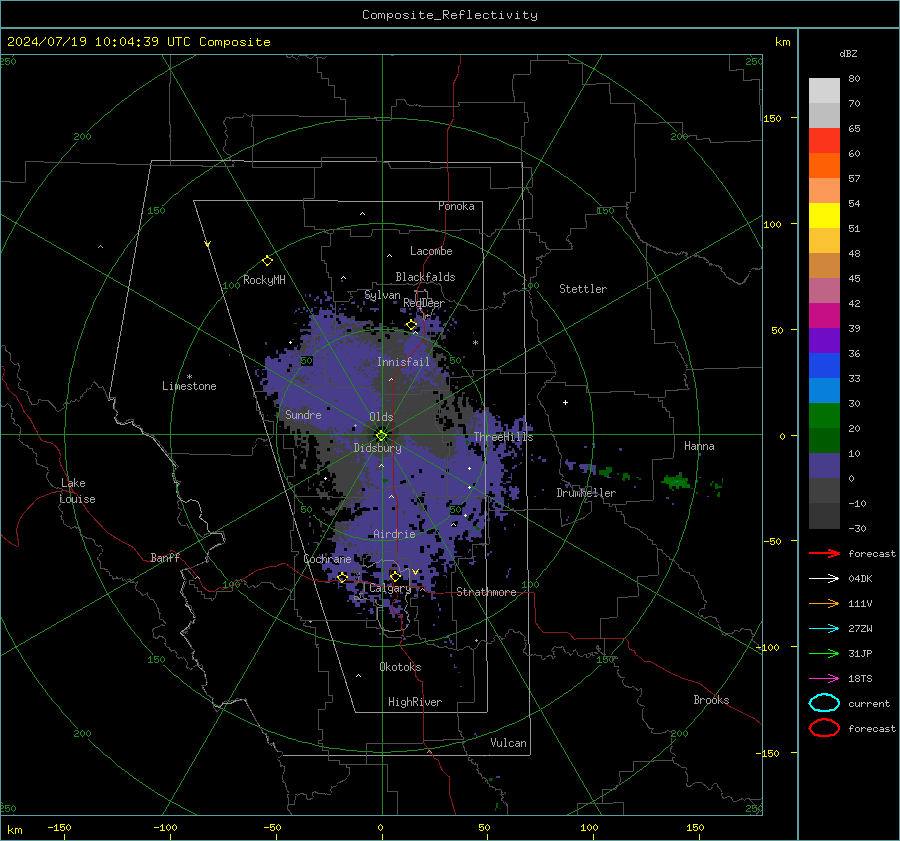Click the dBZ legend heading
The image size is (900, 841).
pos(848,53)
